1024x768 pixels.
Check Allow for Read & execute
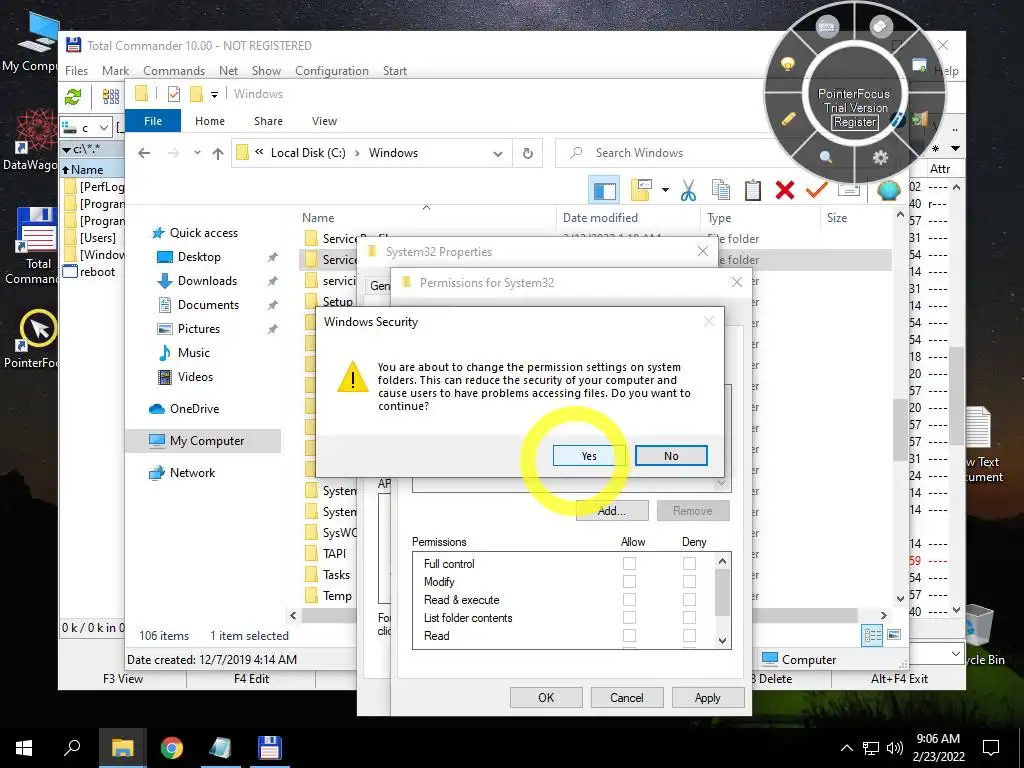click(x=630, y=600)
